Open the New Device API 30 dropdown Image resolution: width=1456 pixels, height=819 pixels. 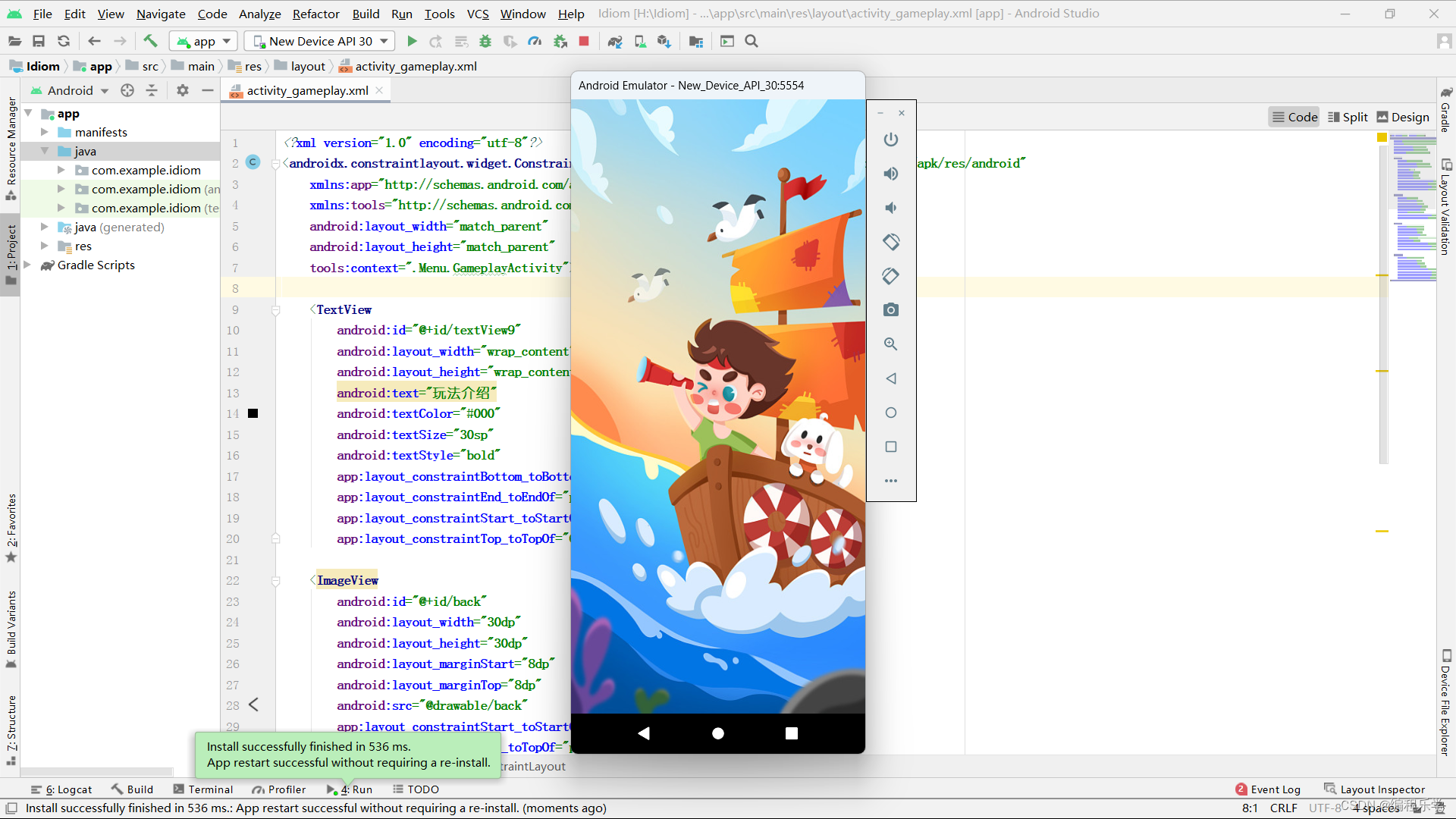tap(320, 41)
